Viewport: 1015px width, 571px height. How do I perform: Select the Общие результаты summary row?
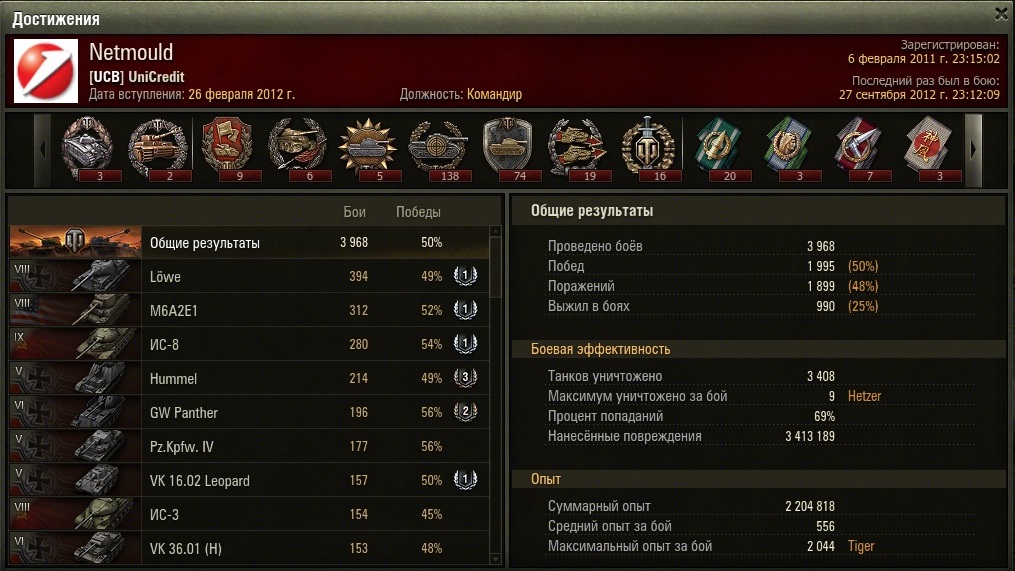[x=249, y=242]
